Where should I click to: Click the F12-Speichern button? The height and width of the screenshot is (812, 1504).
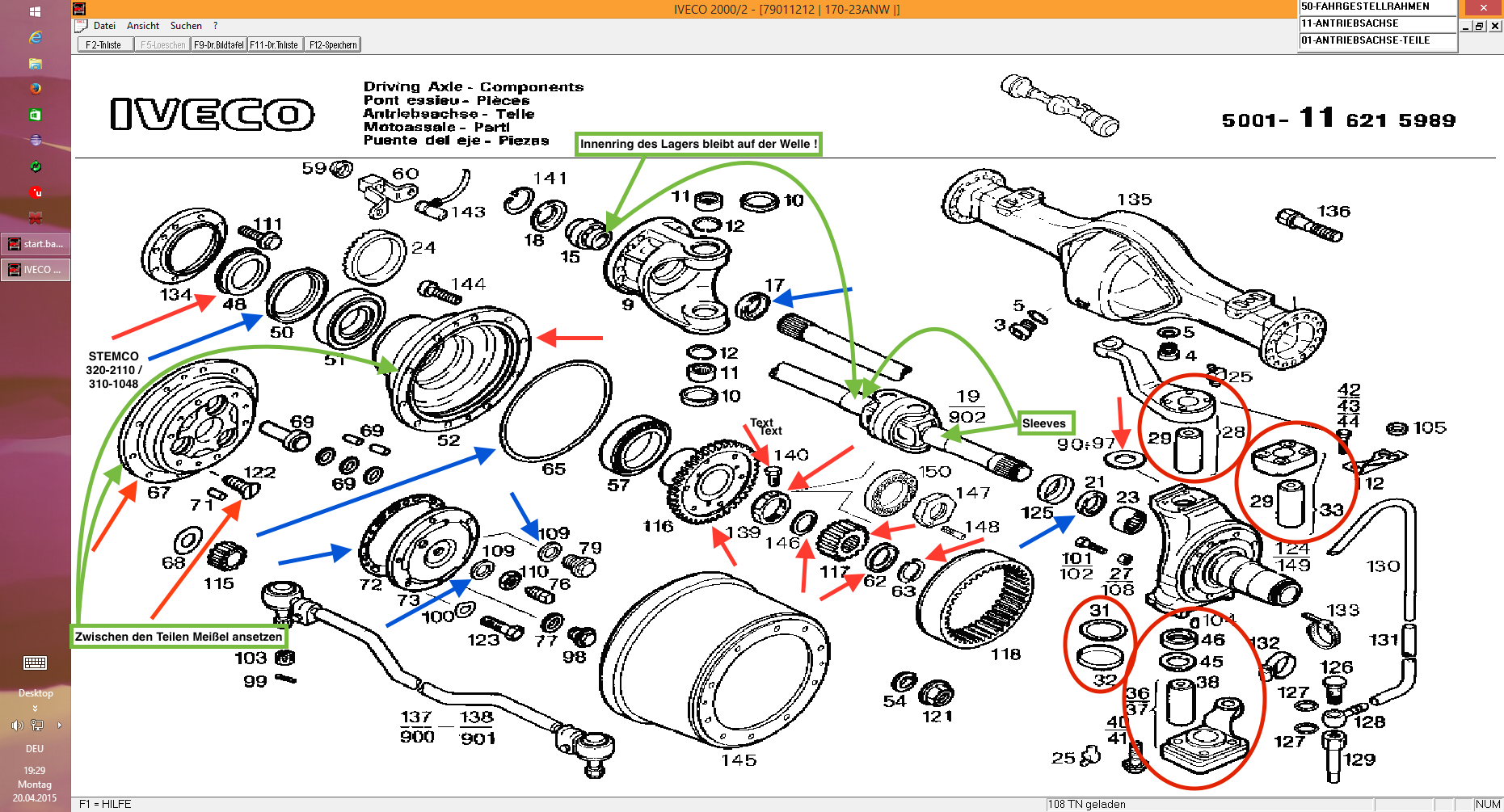[x=332, y=45]
